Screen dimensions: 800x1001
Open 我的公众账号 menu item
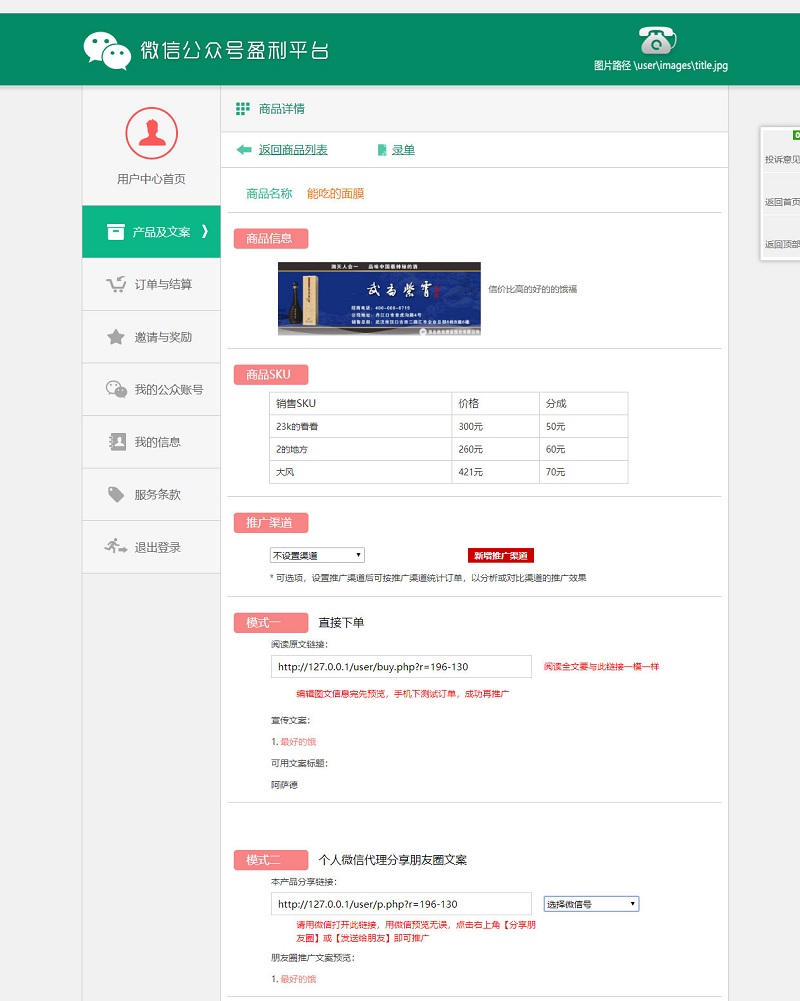click(168, 390)
